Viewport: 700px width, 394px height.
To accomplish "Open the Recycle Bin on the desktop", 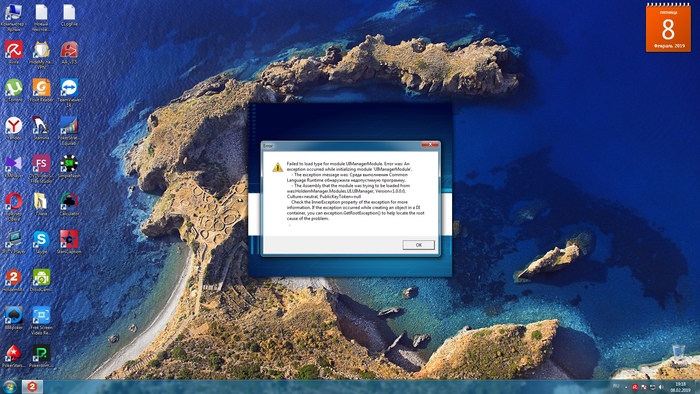I will 678,356.
